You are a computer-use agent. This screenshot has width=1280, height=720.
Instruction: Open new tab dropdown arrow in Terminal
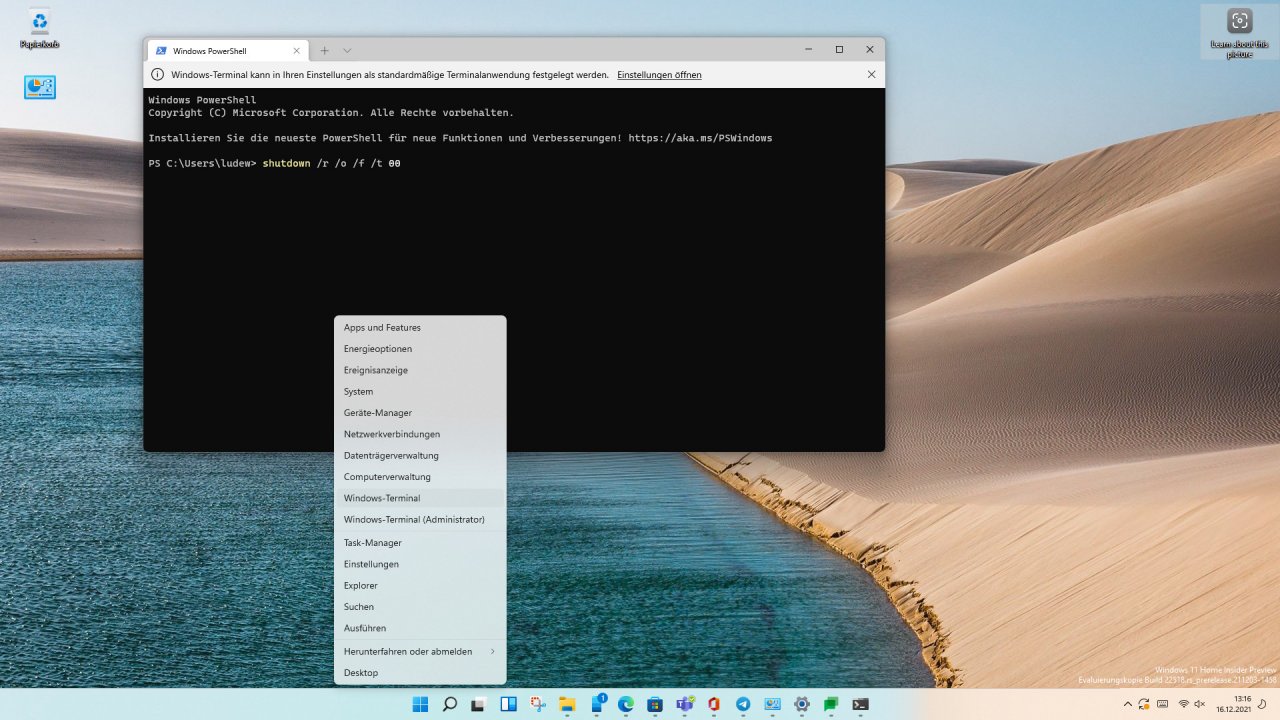tap(347, 50)
